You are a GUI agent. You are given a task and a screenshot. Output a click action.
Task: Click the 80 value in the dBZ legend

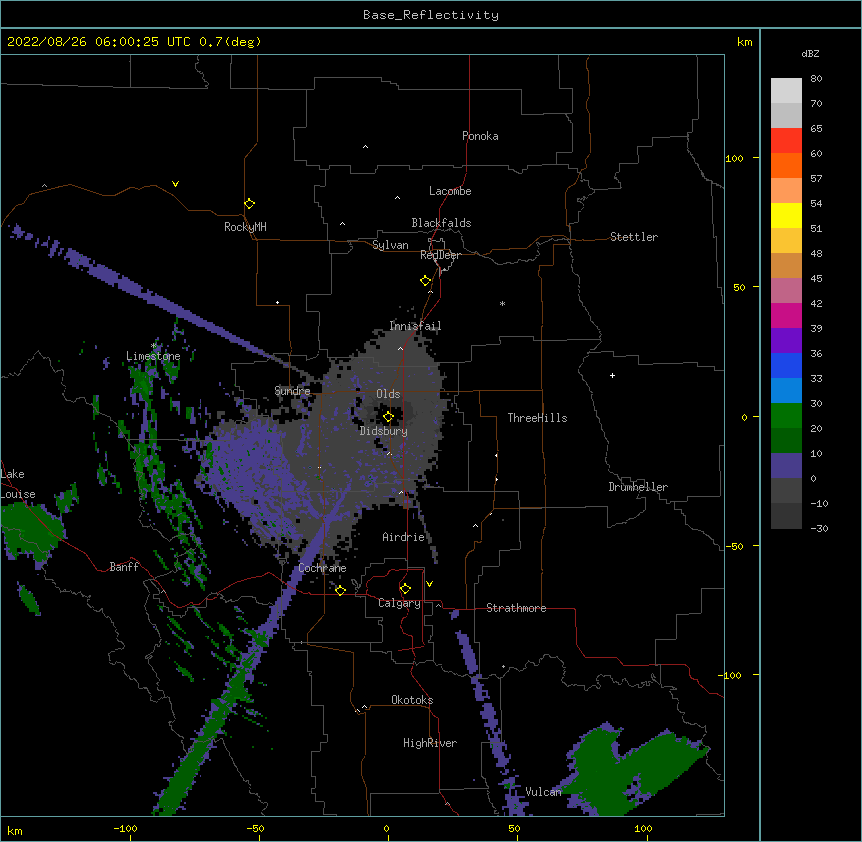pyautogui.click(x=816, y=79)
